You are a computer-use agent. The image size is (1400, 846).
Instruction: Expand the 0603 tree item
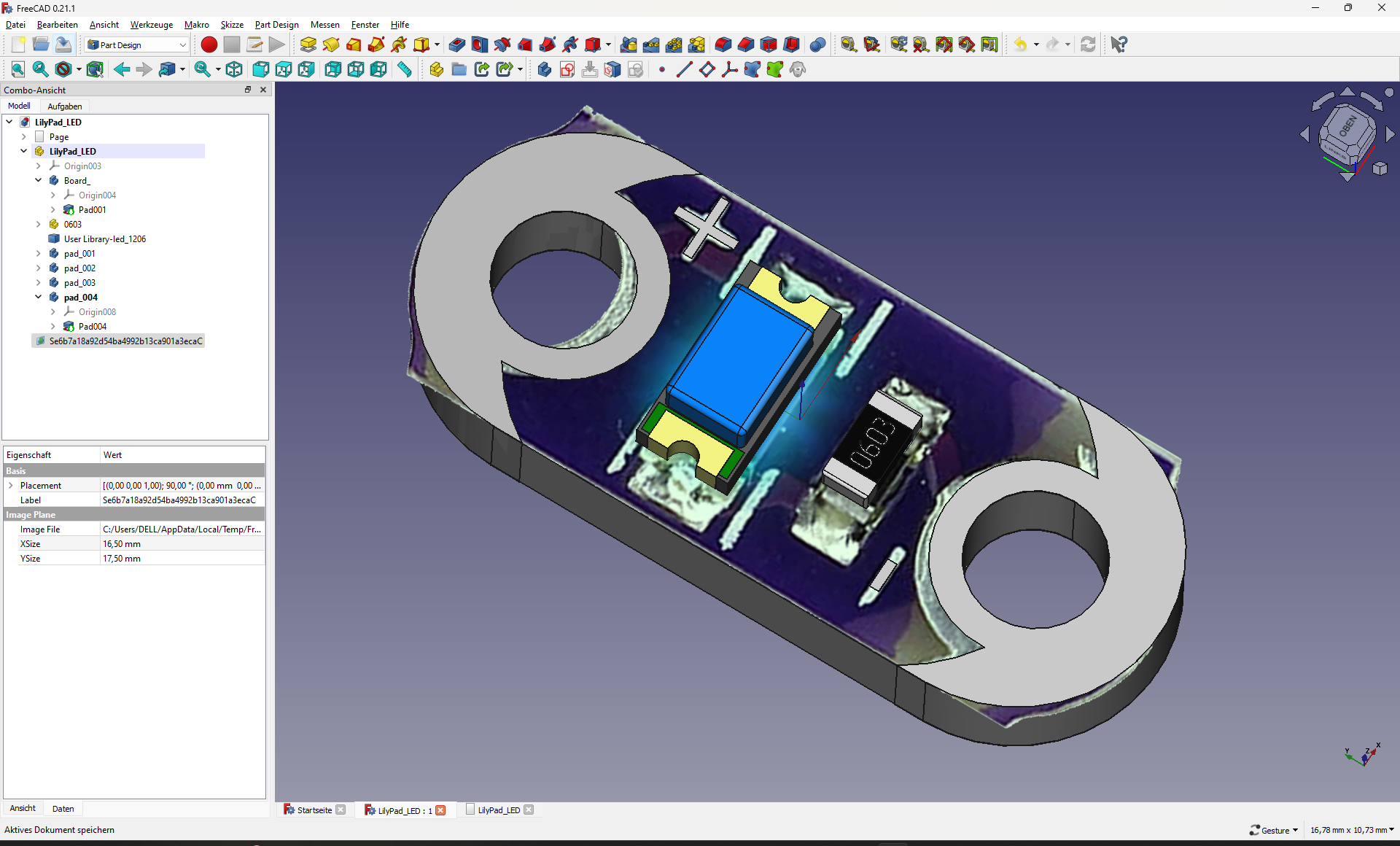coord(39,224)
